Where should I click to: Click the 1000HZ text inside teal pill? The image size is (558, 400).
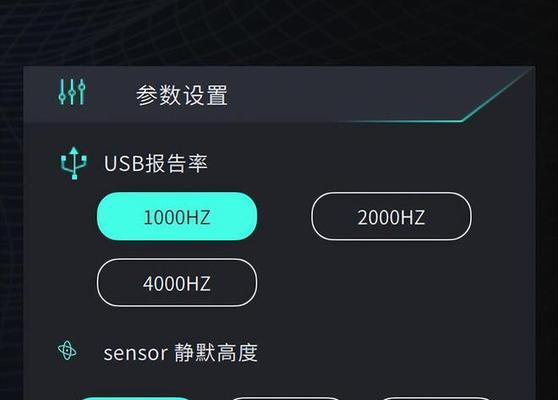point(177,217)
